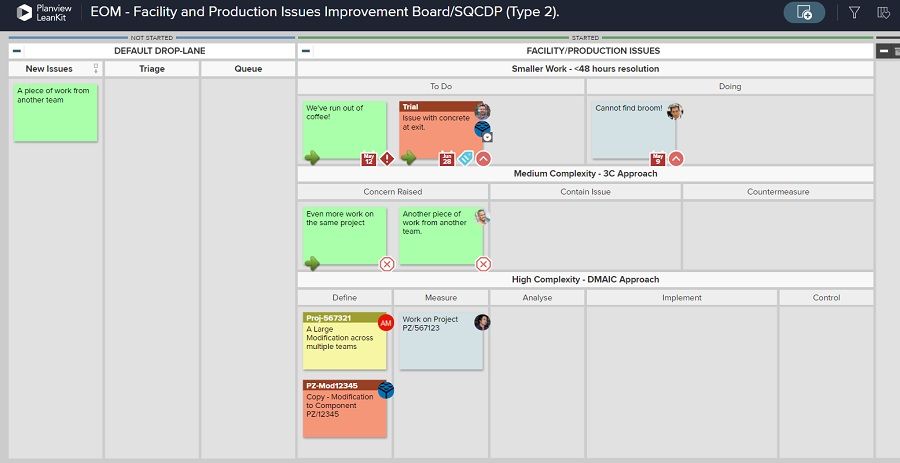Click blue cube icon on Trial card
This screenshot has height=463, width=900.
coord(482,129)
